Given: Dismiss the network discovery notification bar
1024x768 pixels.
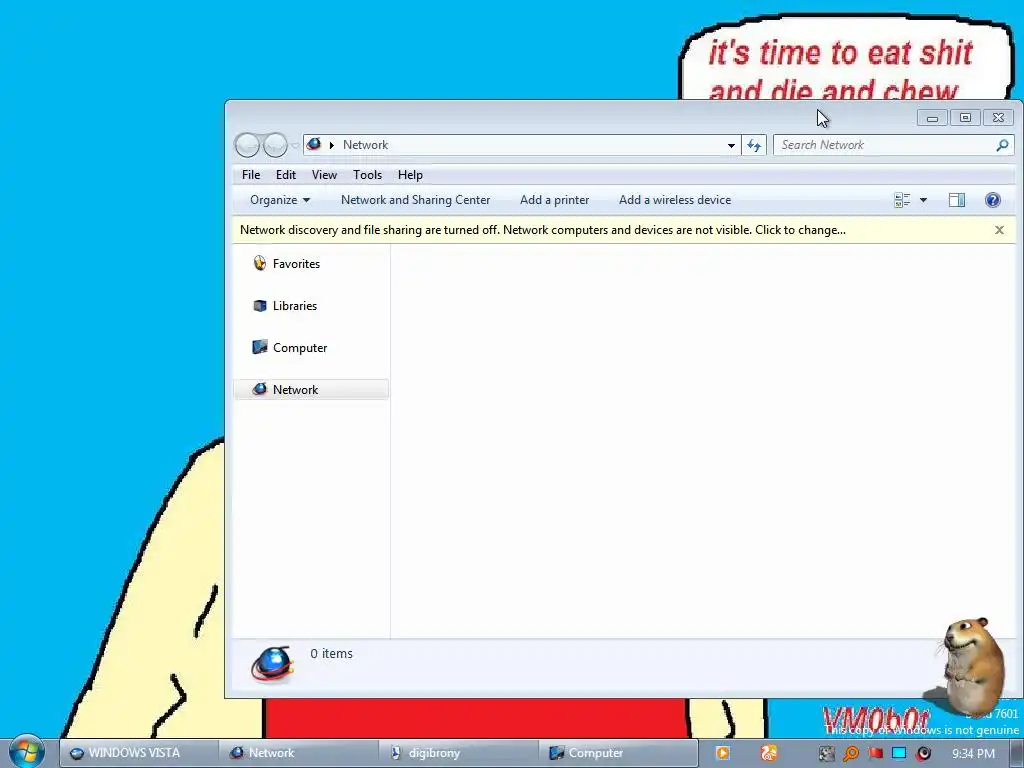Looking at the screenshot, I should click(x=999, y=230).
